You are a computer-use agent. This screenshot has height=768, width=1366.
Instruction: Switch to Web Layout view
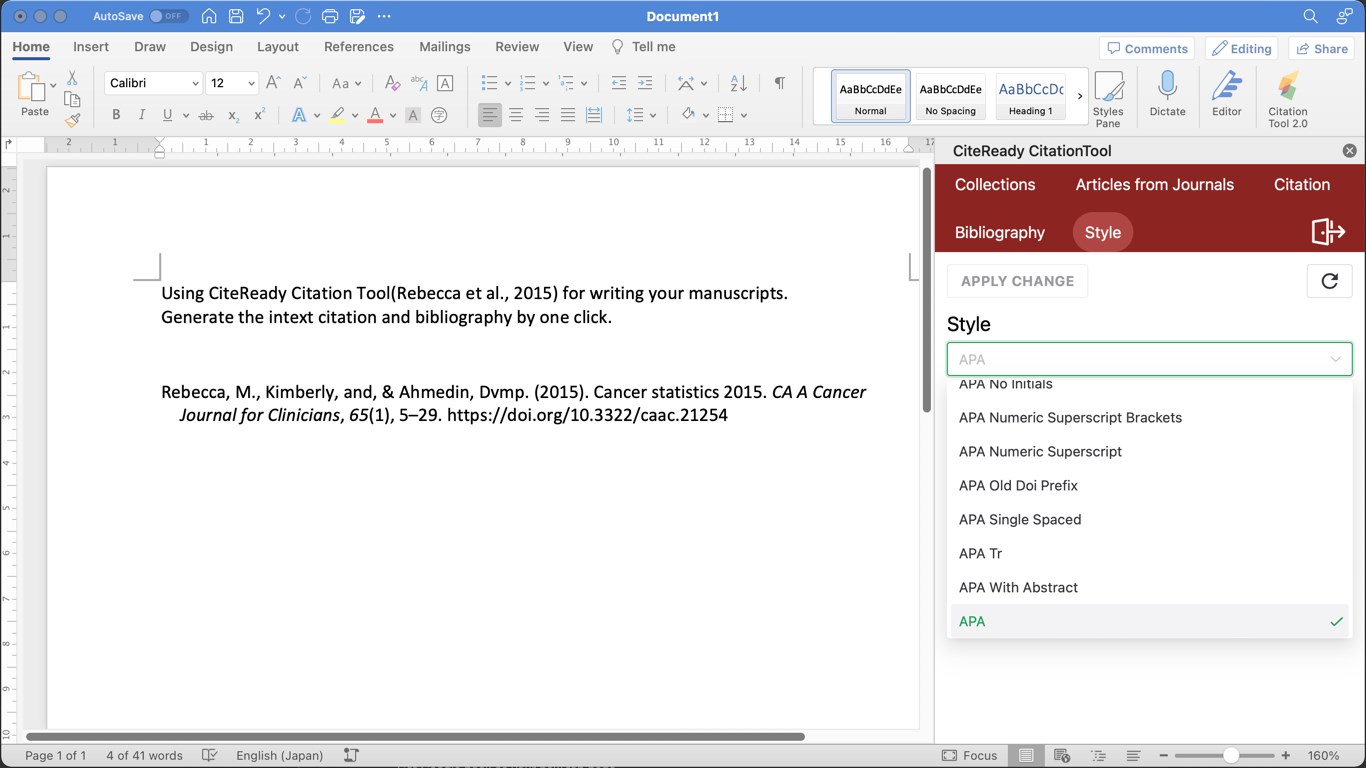pos(1062,756)
